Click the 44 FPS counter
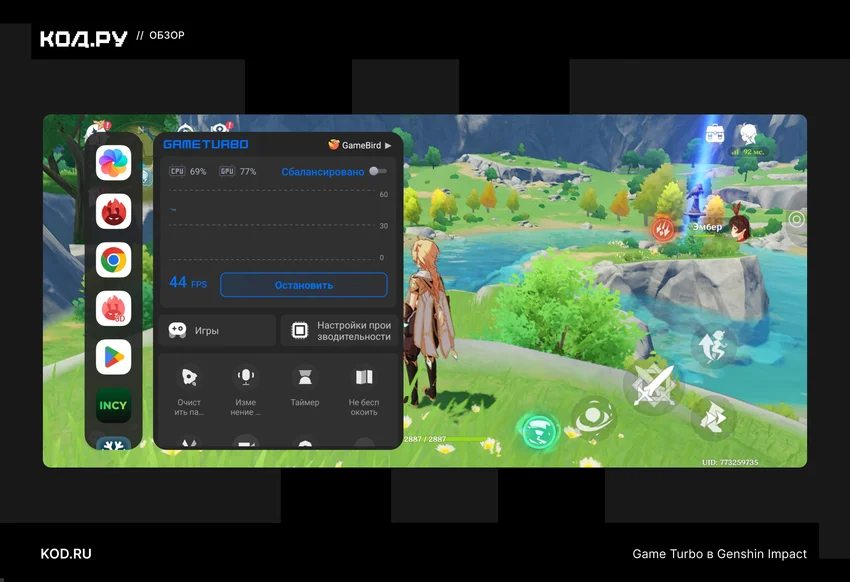This screenshot has height=582, width=850. [x=188, y=282]
